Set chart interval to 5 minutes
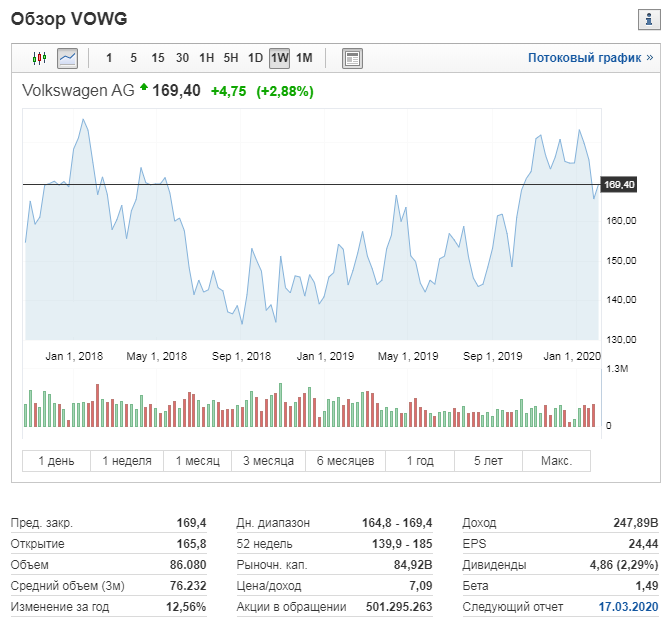This screenshot has width=672, height=625. (133, 58)
